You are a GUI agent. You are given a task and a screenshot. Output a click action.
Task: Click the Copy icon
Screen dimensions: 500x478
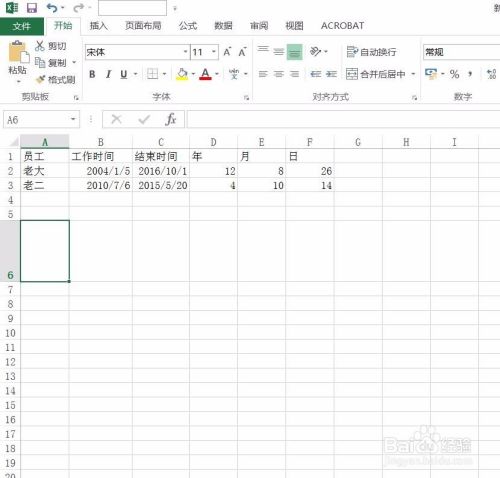(40, 62)
